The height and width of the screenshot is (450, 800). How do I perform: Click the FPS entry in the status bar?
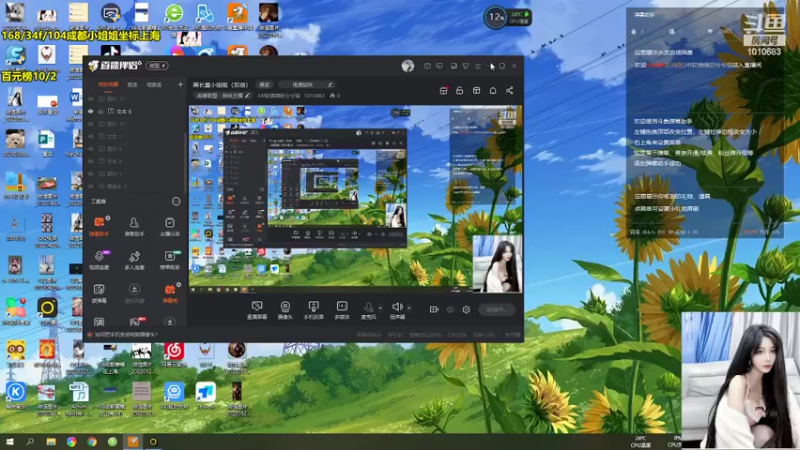pos(395,335)
